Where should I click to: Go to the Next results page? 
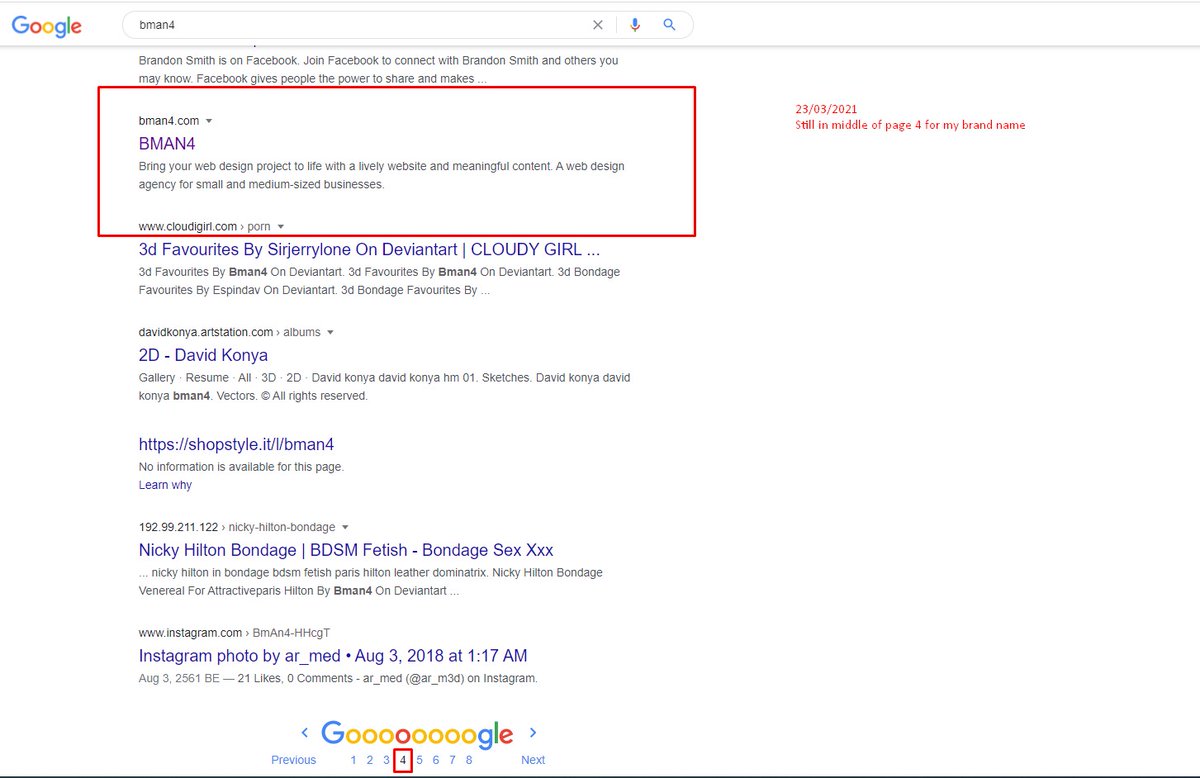[533, 760]
